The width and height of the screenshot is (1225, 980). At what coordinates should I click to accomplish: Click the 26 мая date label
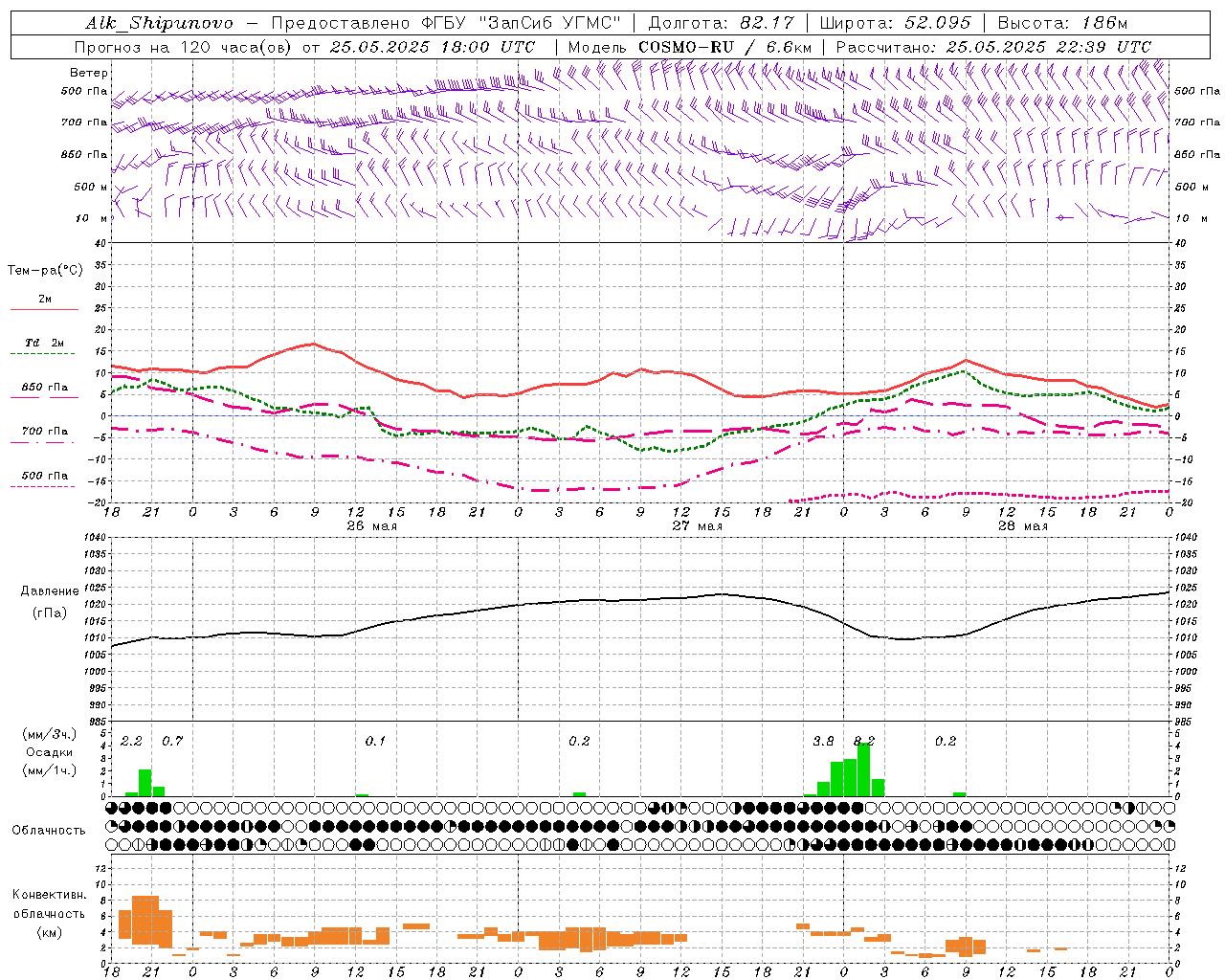[371, 526]
